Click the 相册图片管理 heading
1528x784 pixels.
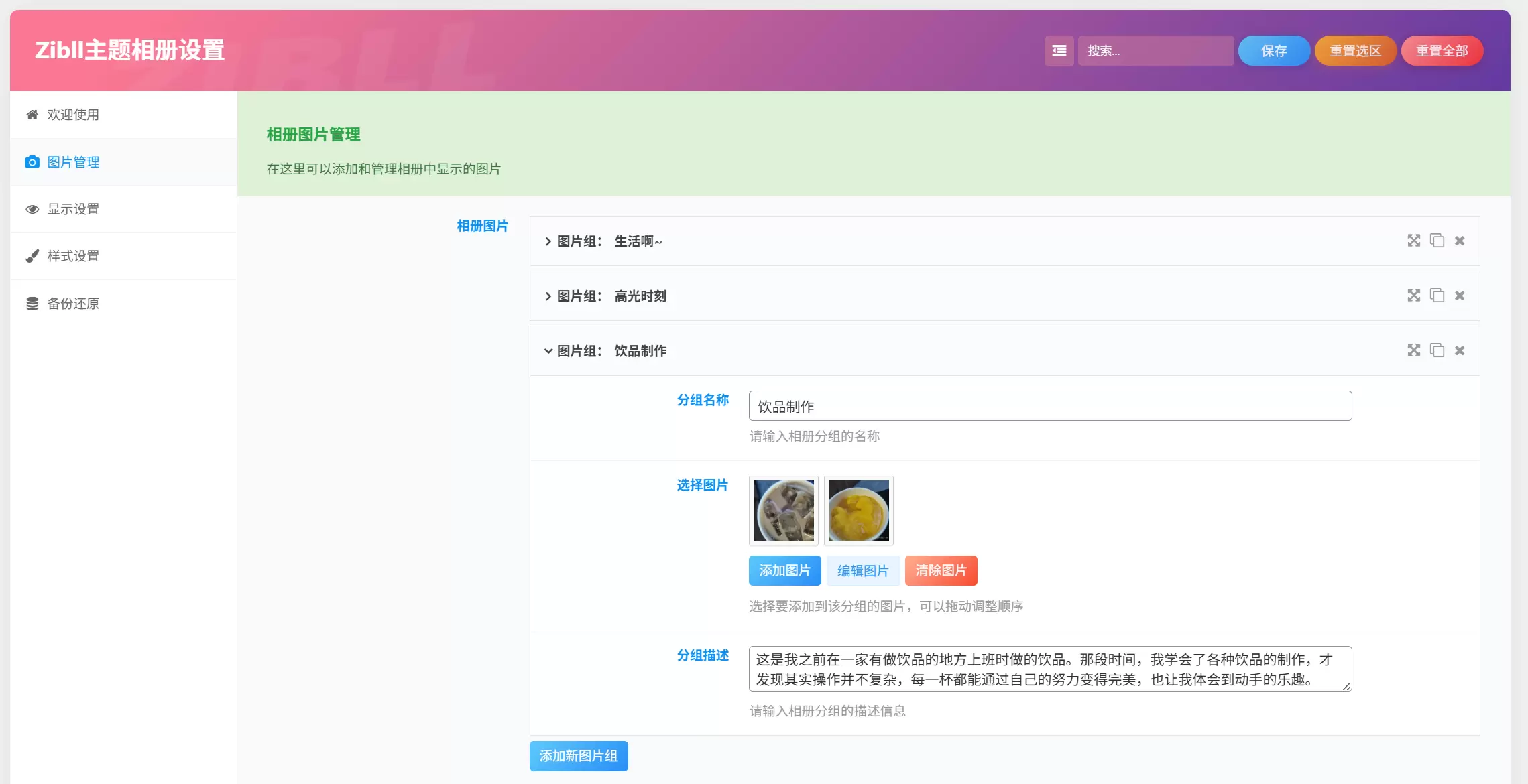[313, 135]
